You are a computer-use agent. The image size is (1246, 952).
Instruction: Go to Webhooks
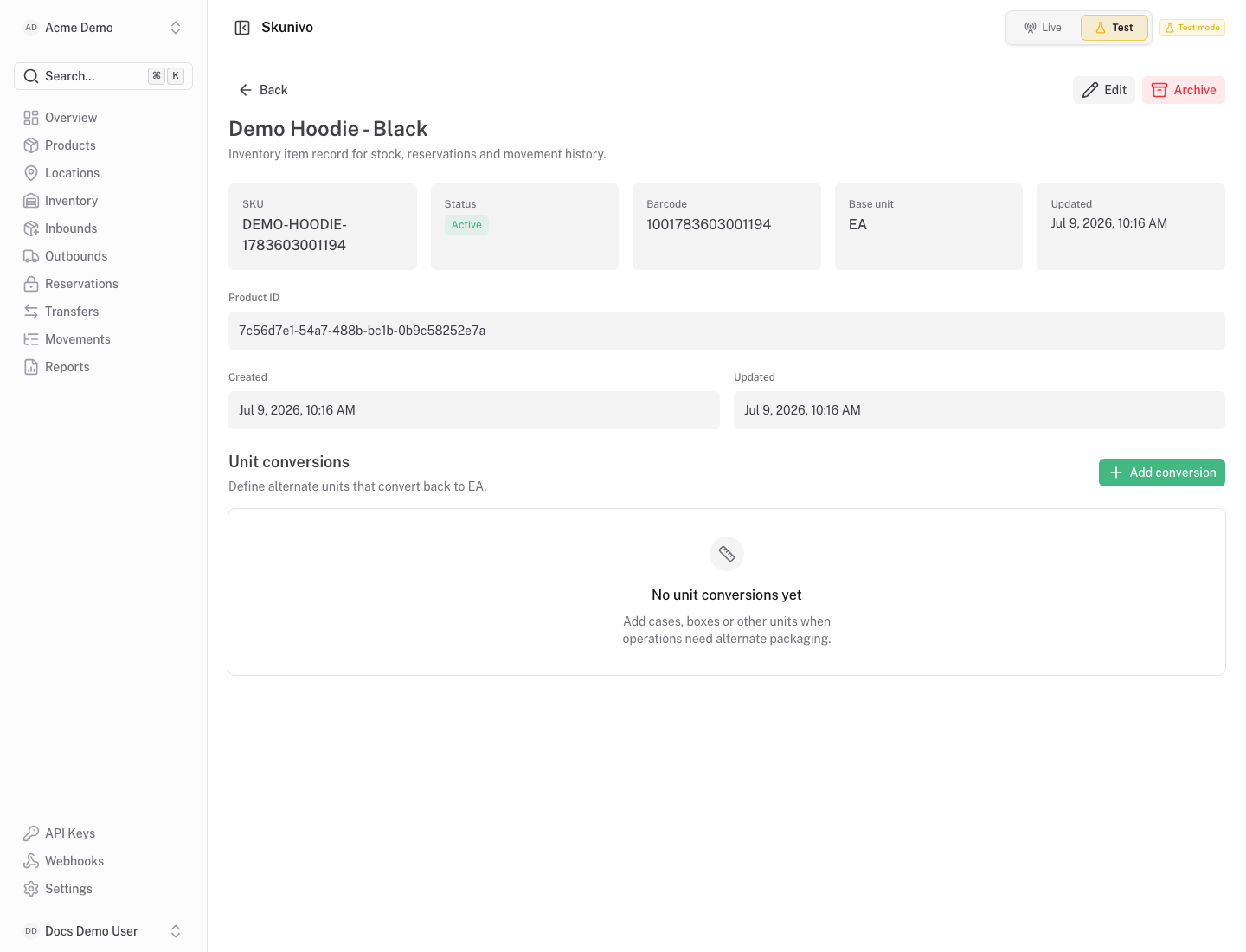coord(104,861)
